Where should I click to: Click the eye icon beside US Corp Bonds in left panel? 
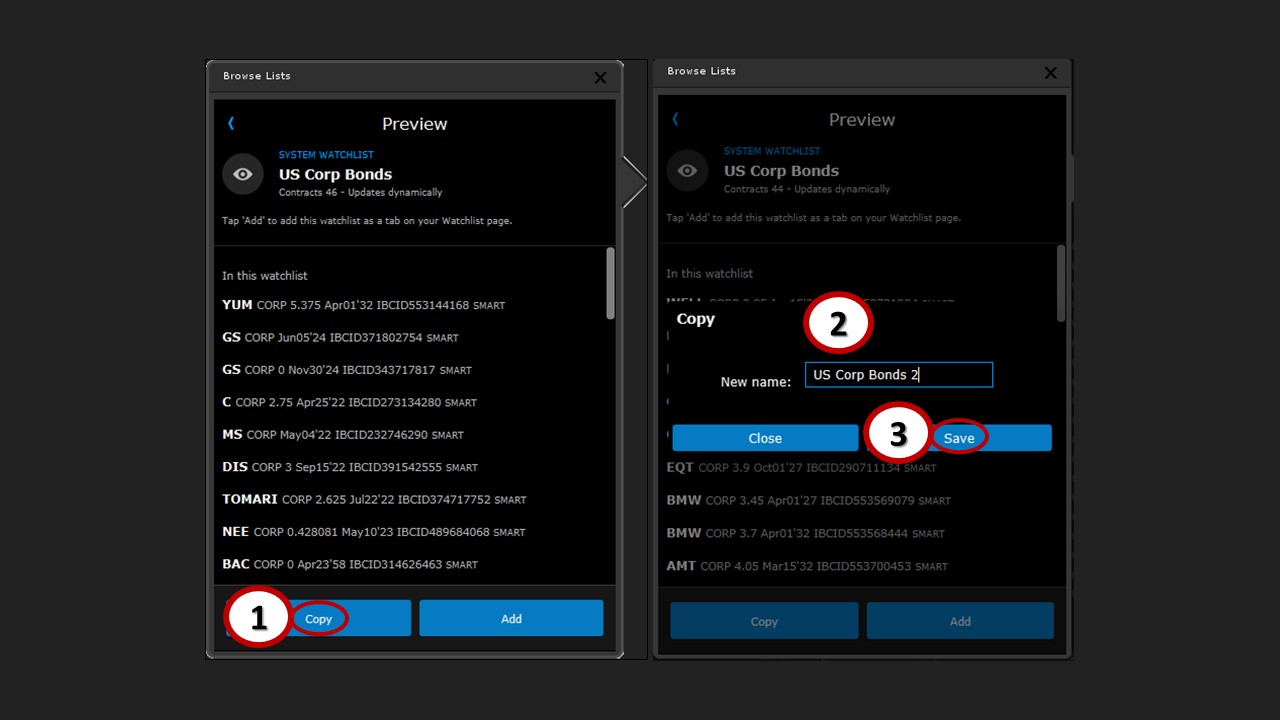(242, 174)
